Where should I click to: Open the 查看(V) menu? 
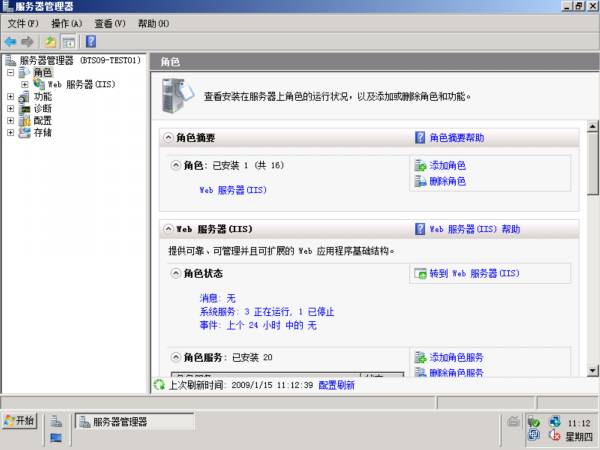coord(110,24)
